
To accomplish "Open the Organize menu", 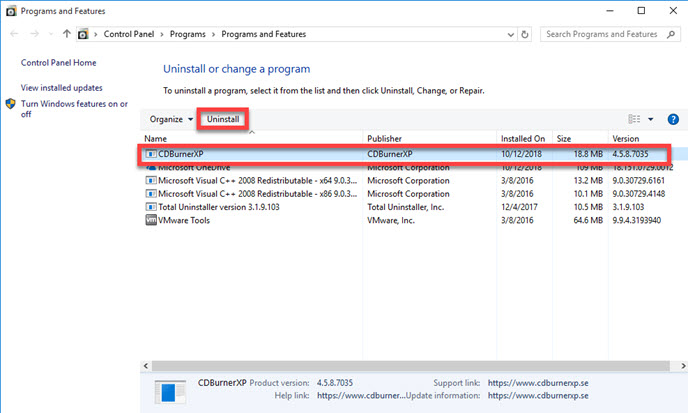I will click(171, 119).
